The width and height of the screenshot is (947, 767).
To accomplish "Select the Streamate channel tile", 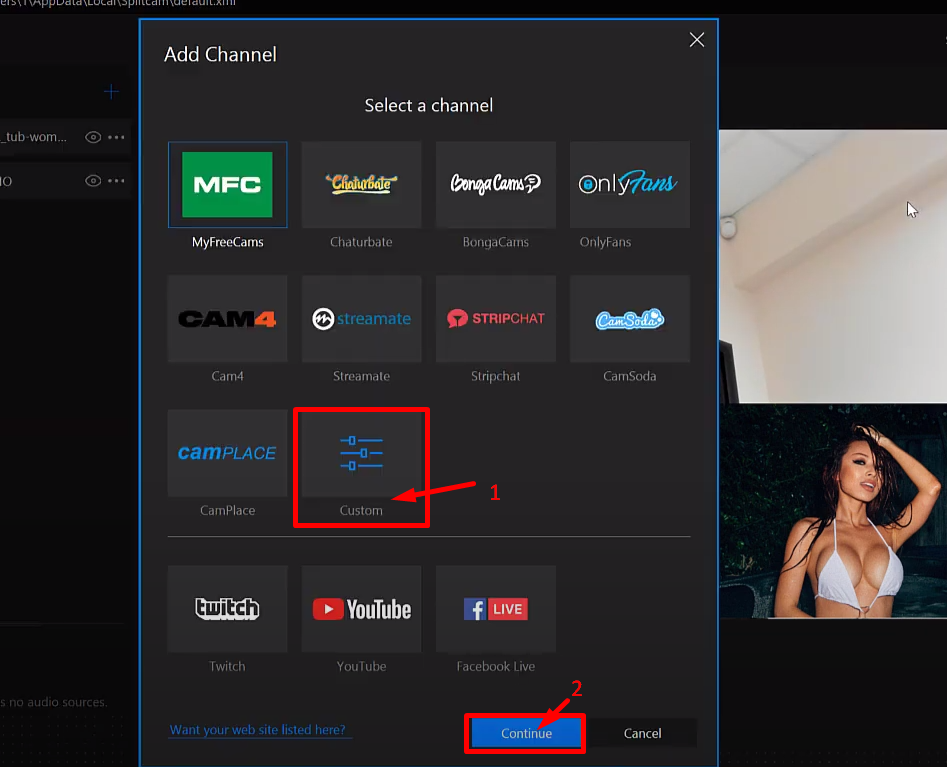I will click(x=361, y=319).
